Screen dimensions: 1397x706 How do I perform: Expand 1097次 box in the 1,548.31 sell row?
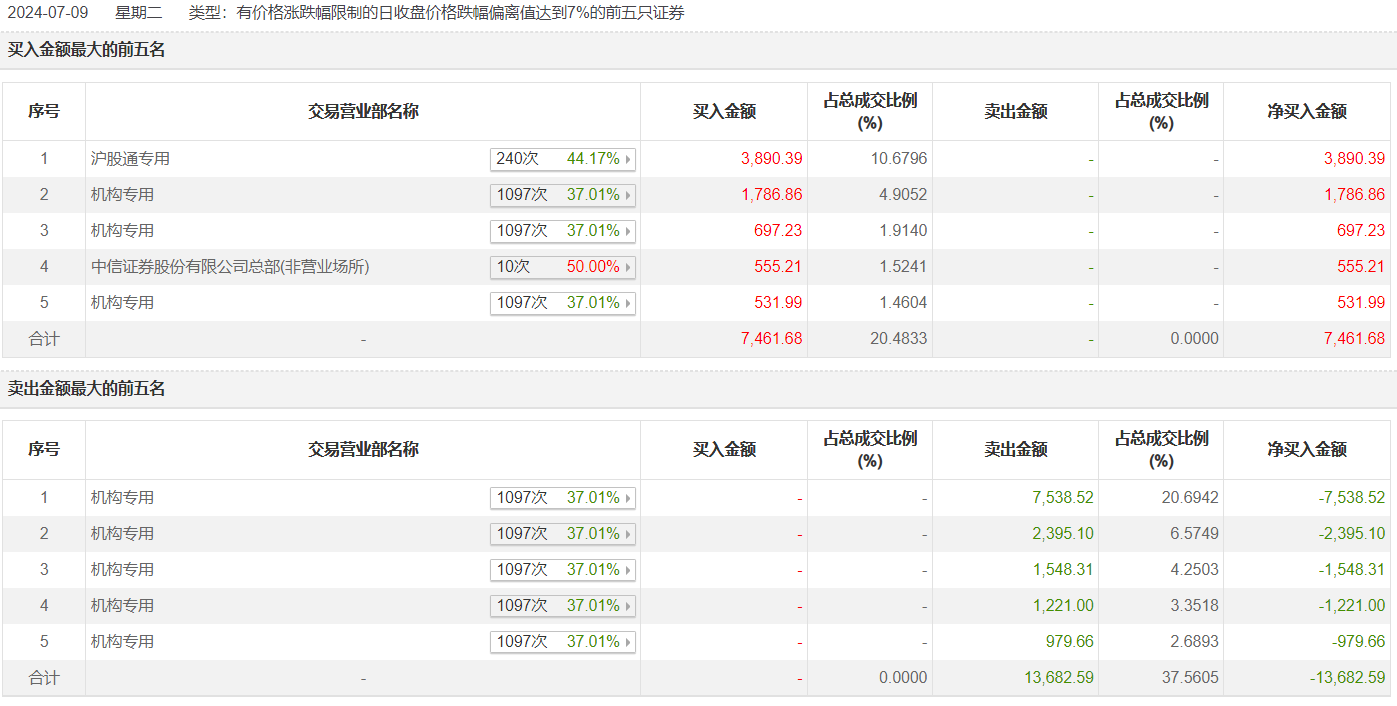563,570
